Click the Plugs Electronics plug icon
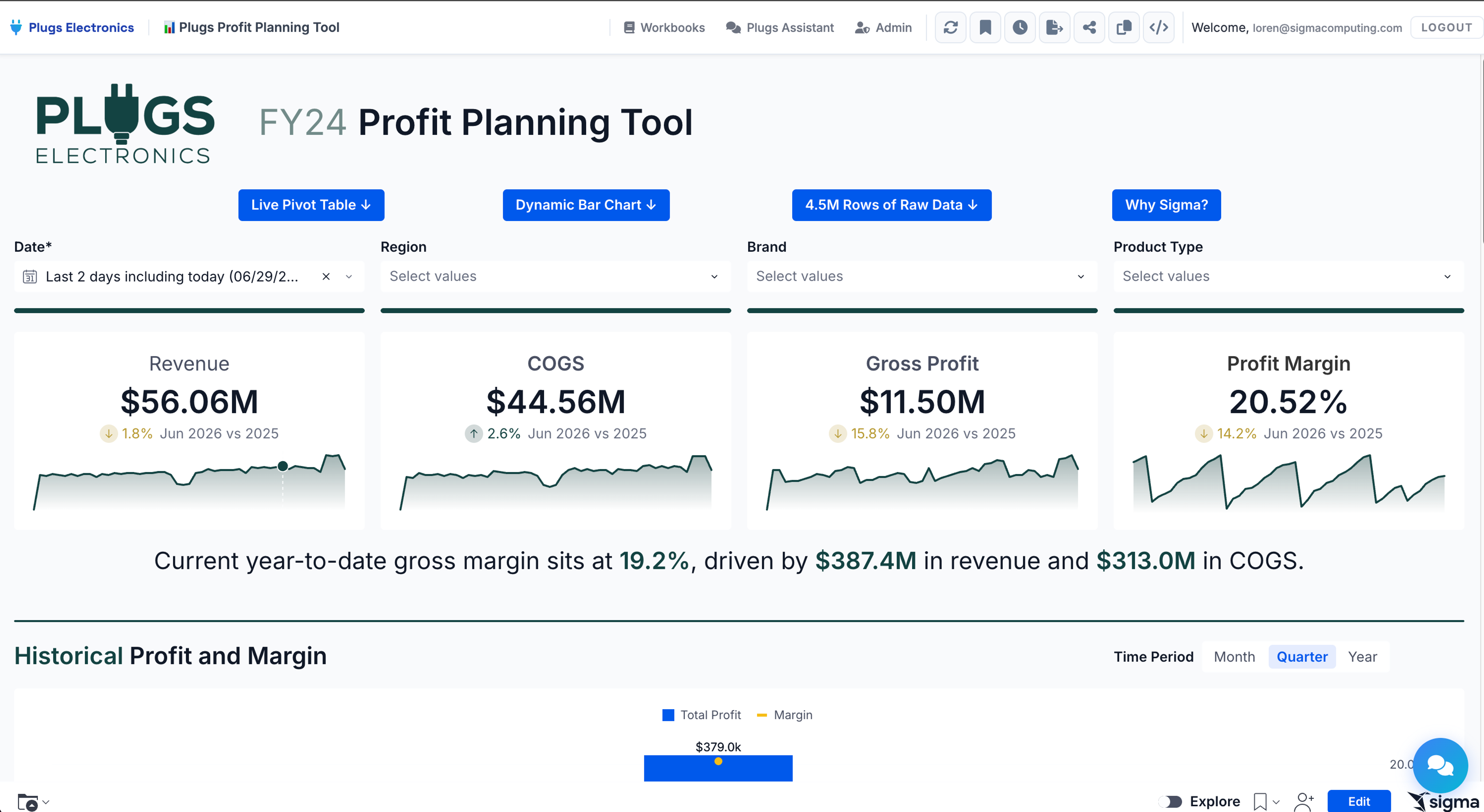This screenshot has width=1484, height=812. (16, 27)
